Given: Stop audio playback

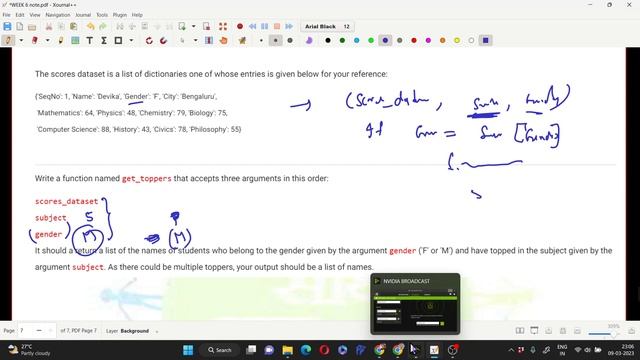Looking at the screenshot, I should click(x=277, y=27).
